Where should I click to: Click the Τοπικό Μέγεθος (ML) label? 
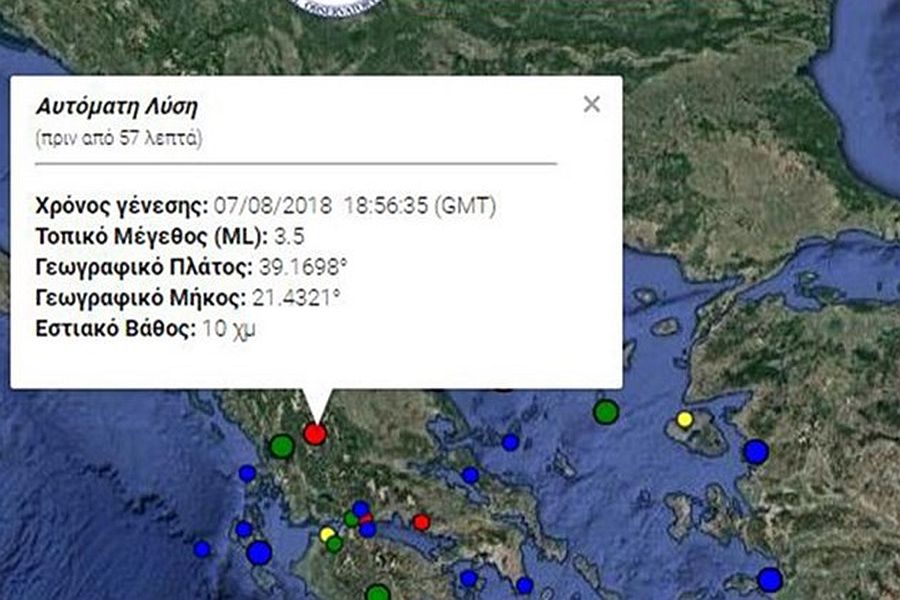click(152, 237)
